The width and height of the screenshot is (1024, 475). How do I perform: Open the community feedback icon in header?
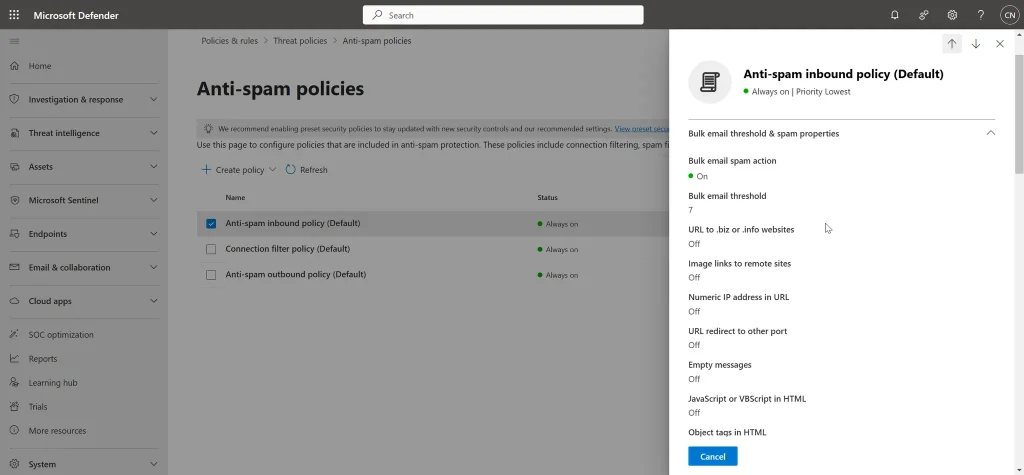point(923,15)
